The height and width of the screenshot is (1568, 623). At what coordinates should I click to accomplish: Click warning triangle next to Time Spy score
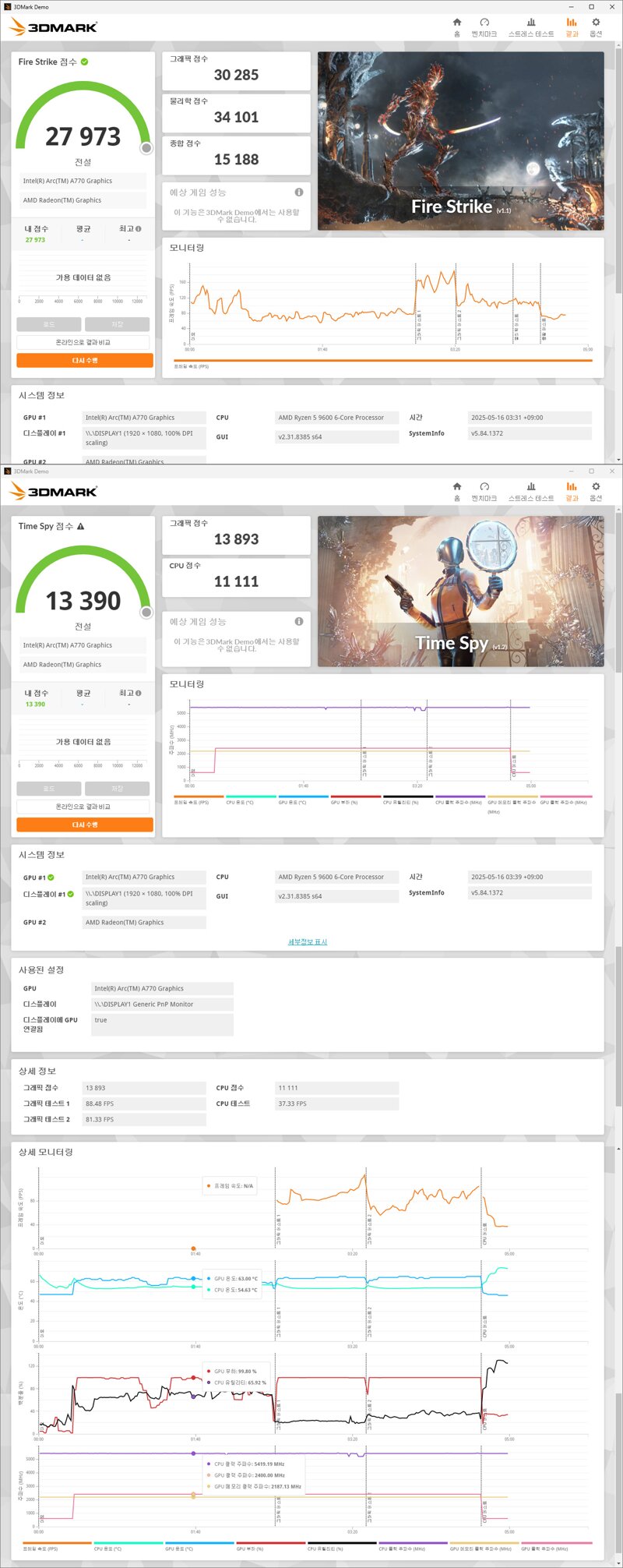tap(81, 526)
